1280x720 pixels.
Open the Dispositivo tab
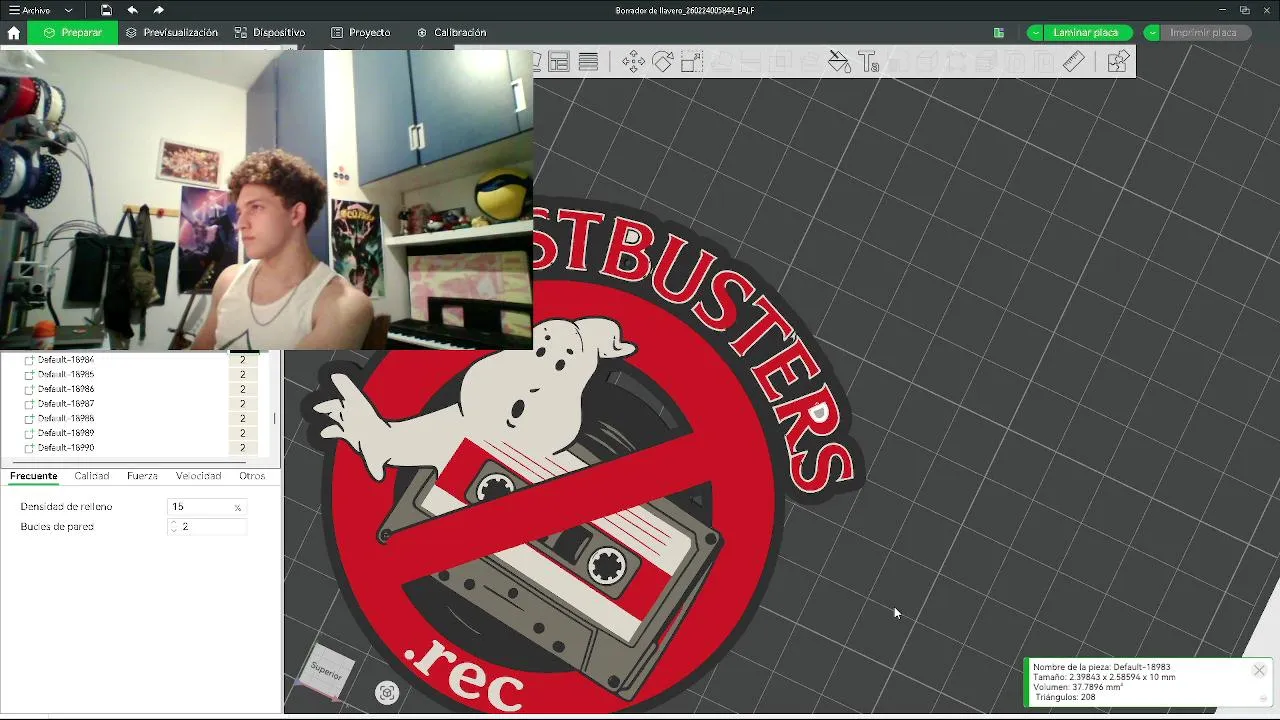270,33
